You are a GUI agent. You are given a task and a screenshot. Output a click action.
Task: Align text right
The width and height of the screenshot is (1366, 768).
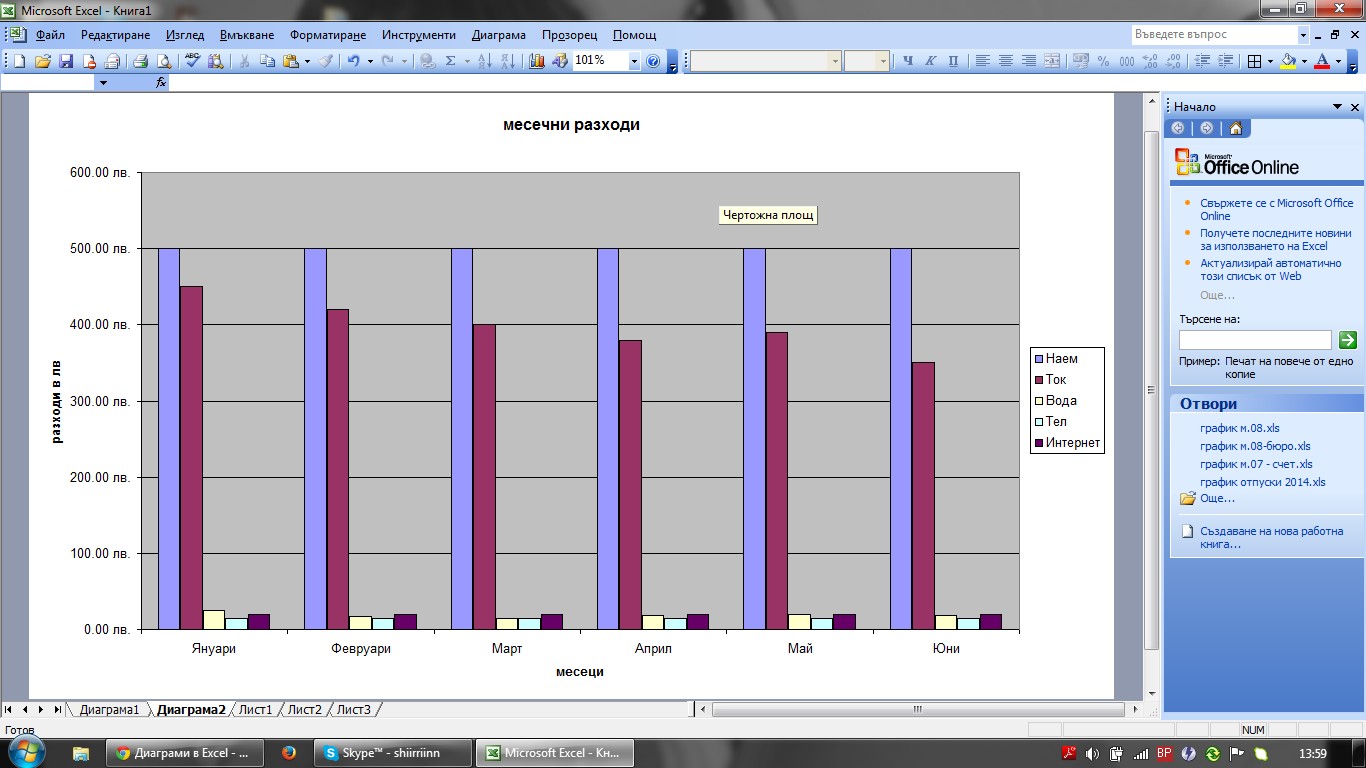tap(1029, 61)
